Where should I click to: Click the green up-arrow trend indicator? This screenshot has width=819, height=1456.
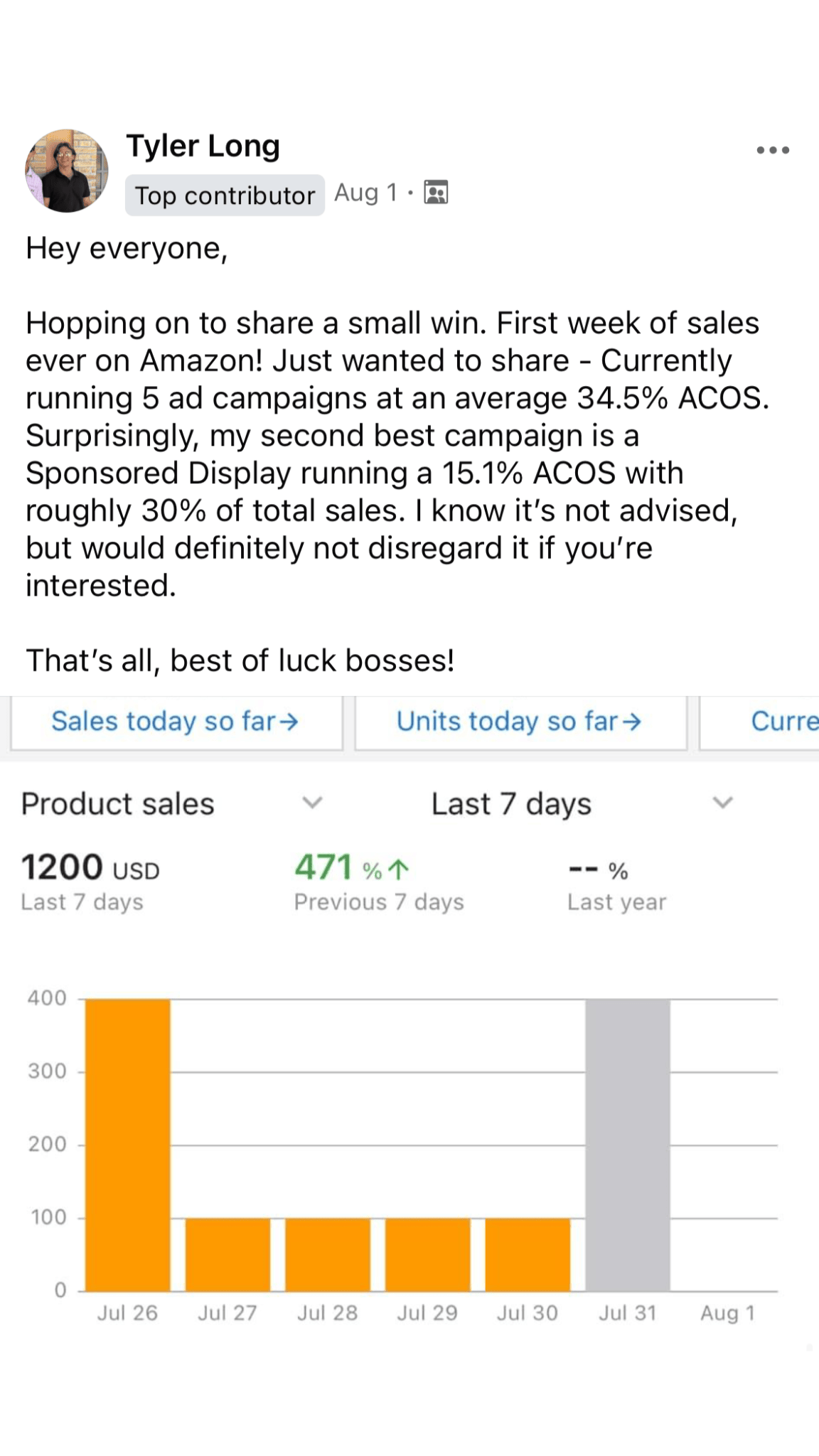(400, 869)
